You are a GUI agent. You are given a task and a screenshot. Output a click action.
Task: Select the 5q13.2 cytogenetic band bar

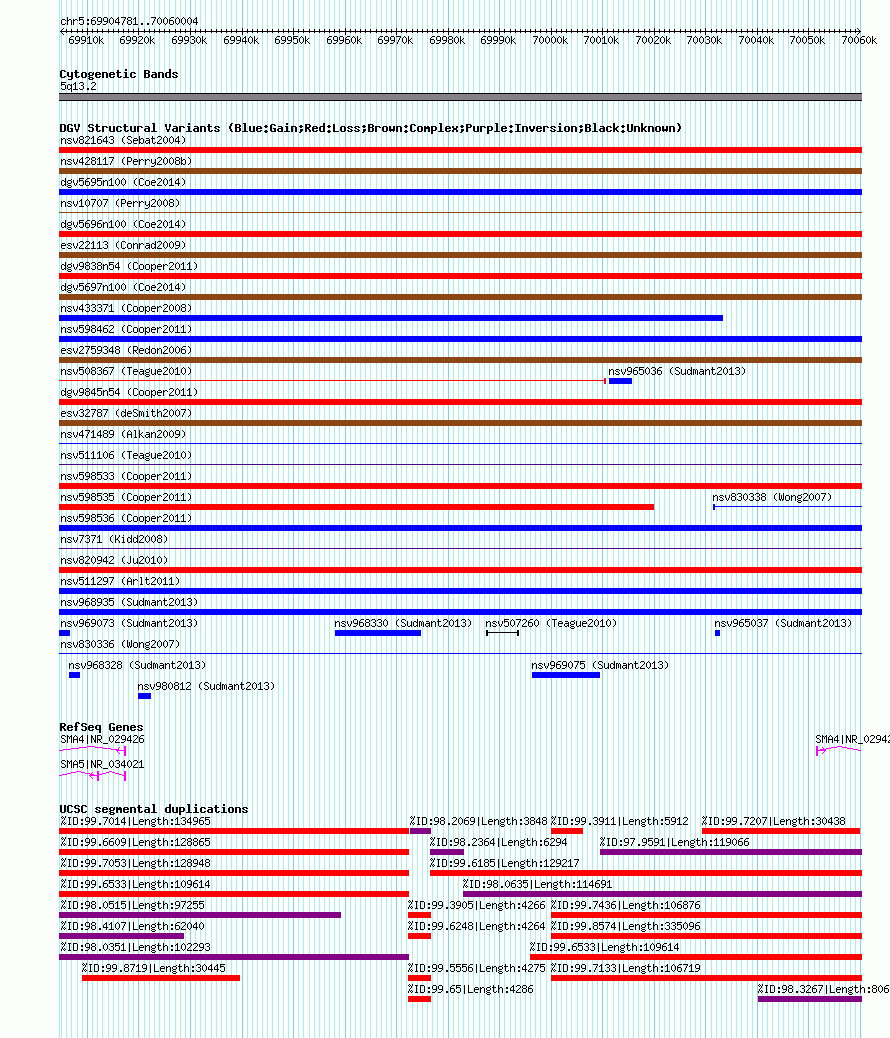pyautogui.click(x=460, y=97)
